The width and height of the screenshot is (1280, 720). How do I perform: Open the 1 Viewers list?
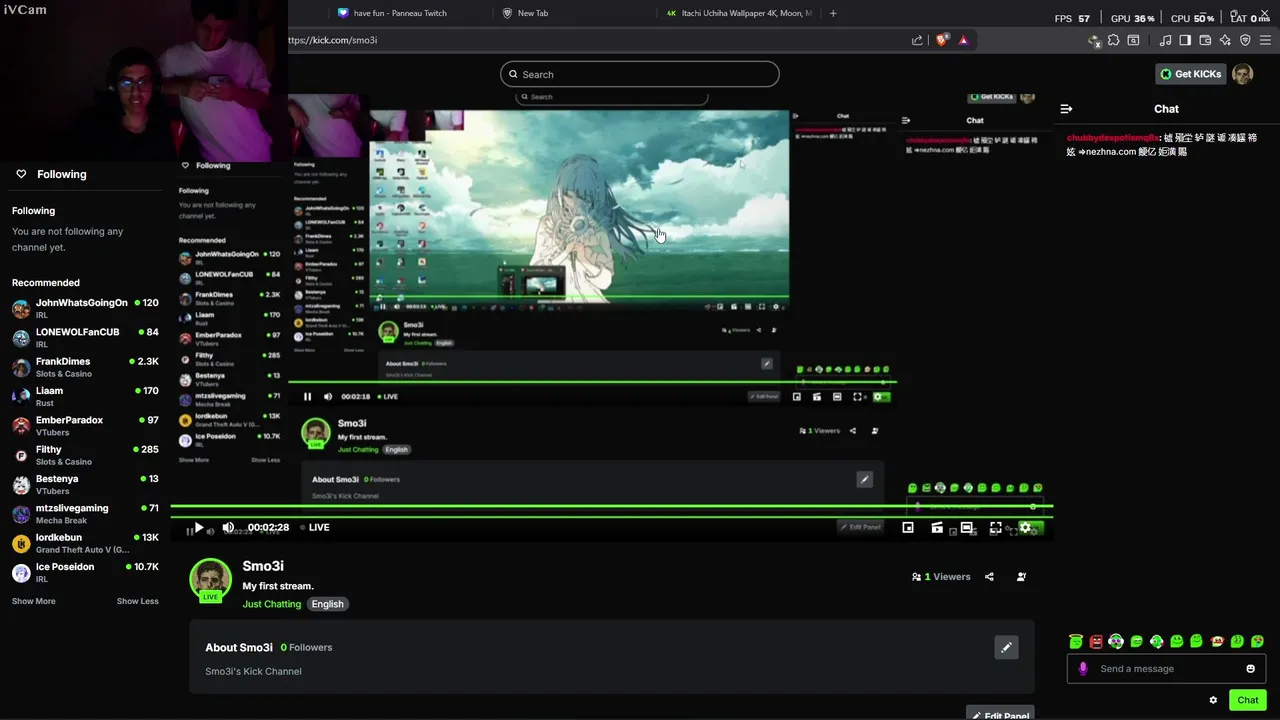coord(941,577)
